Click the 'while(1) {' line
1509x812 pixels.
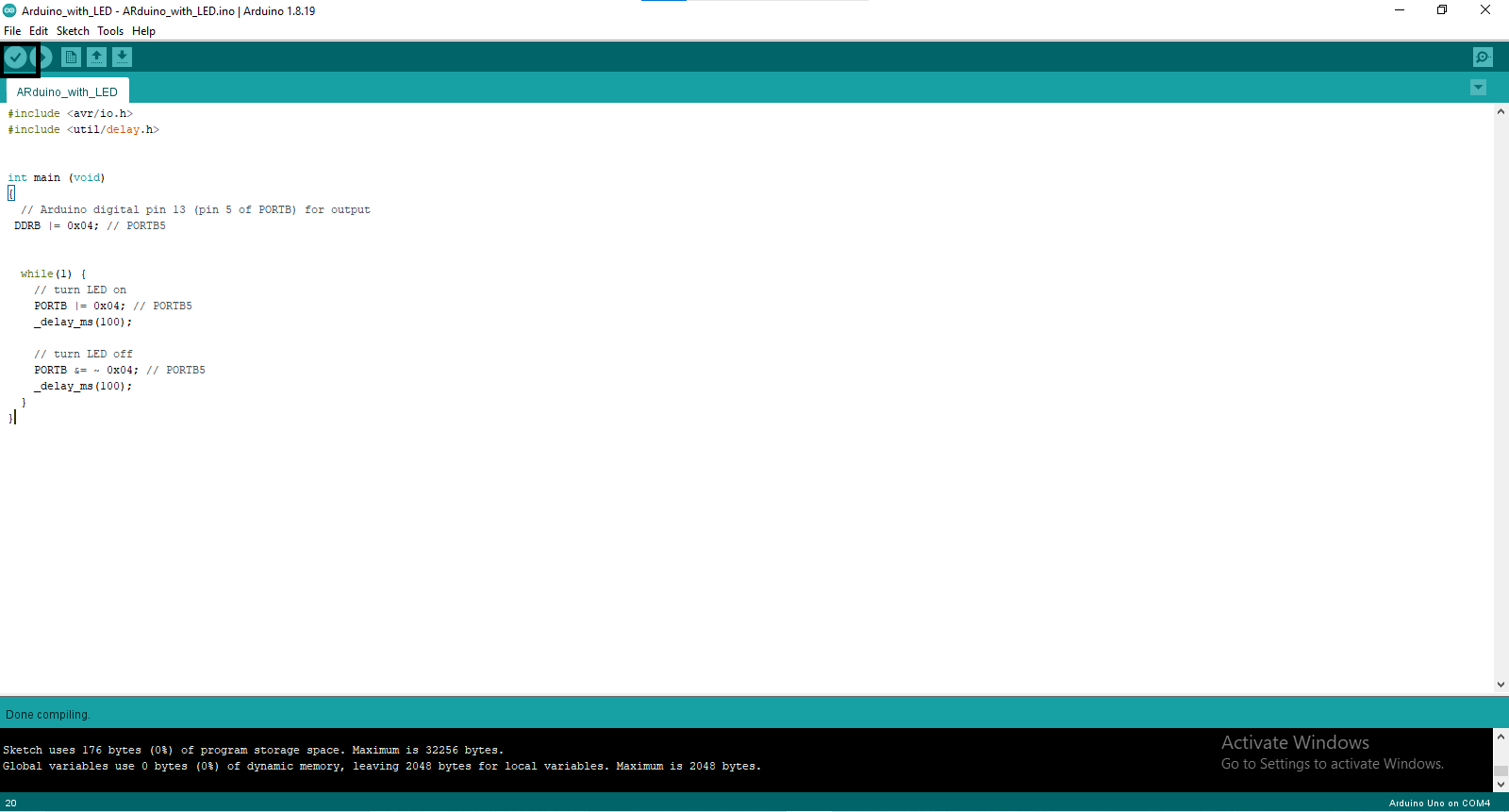[53, 273]
